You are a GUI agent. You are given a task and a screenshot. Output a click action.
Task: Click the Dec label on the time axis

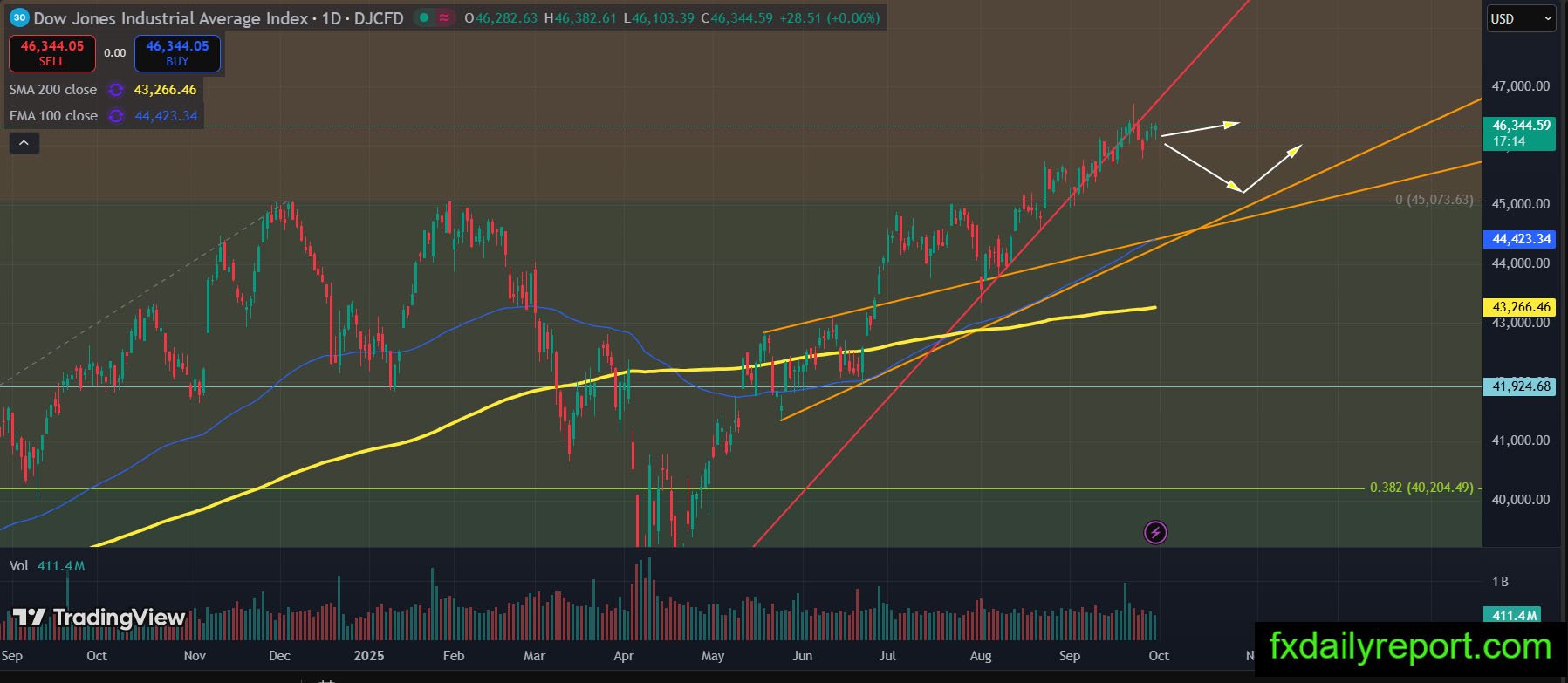[x=279, y=656]
